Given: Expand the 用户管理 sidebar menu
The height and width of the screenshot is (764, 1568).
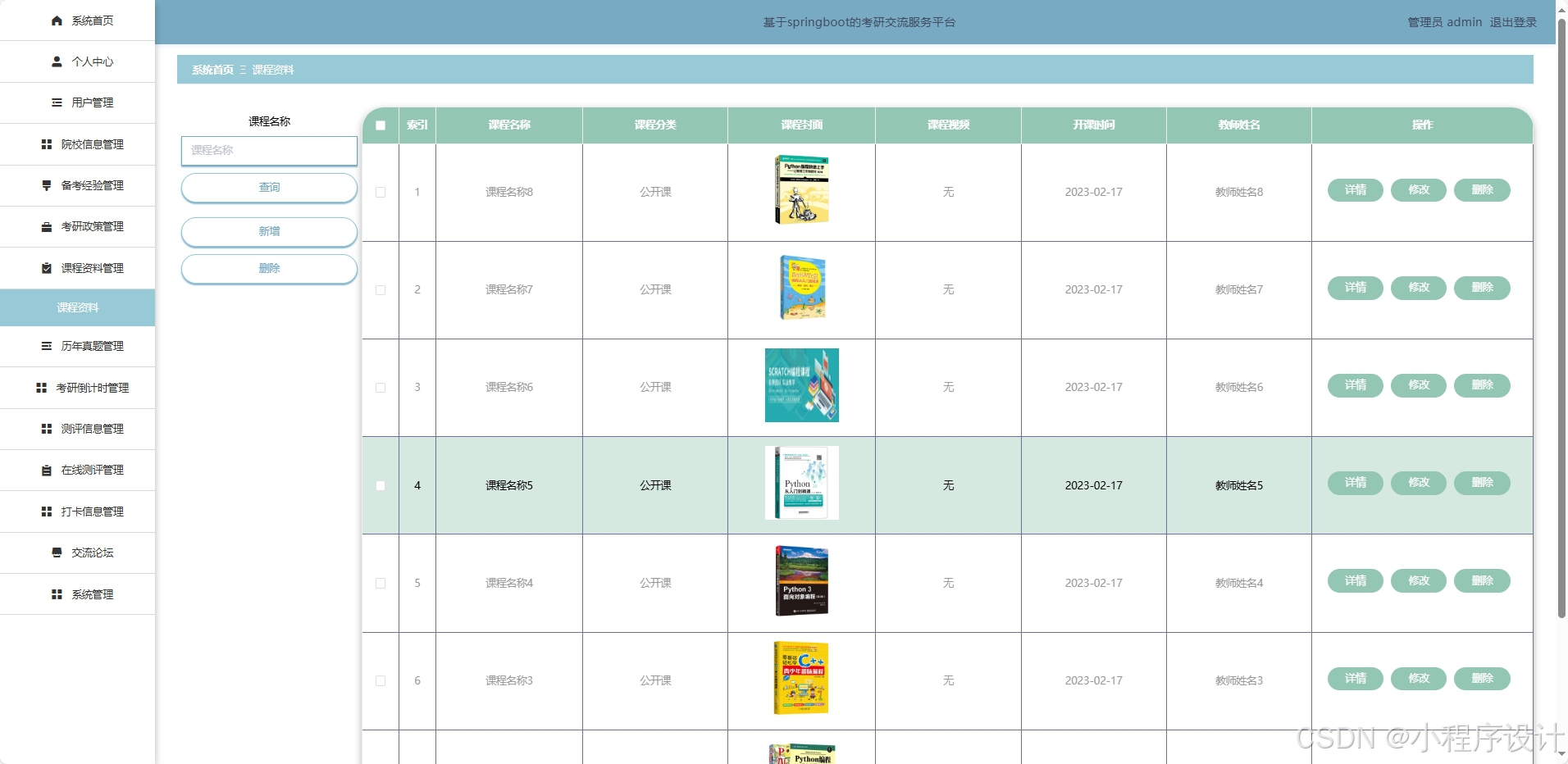Looking at the screenshot, I should tap(77, 102).
